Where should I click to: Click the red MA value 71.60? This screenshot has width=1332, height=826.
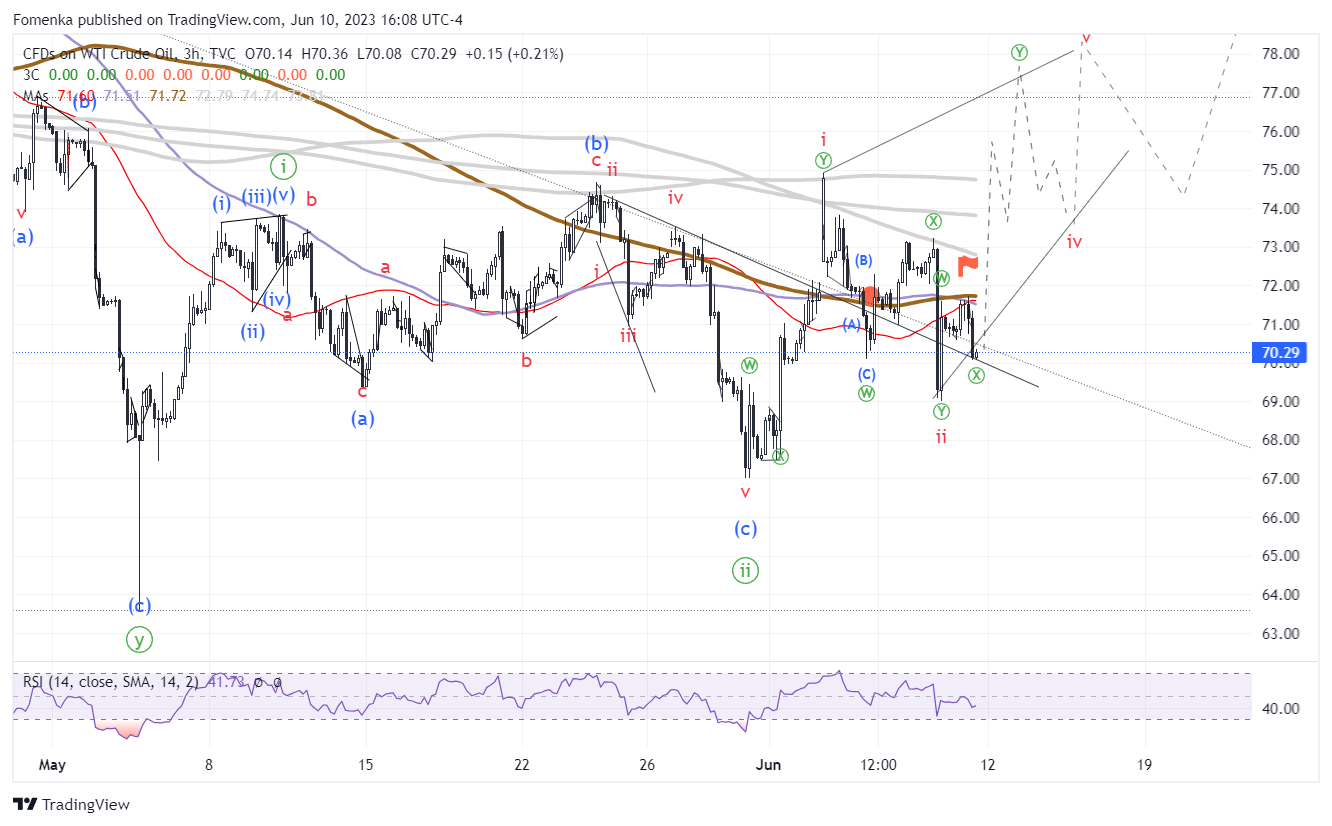75,96
